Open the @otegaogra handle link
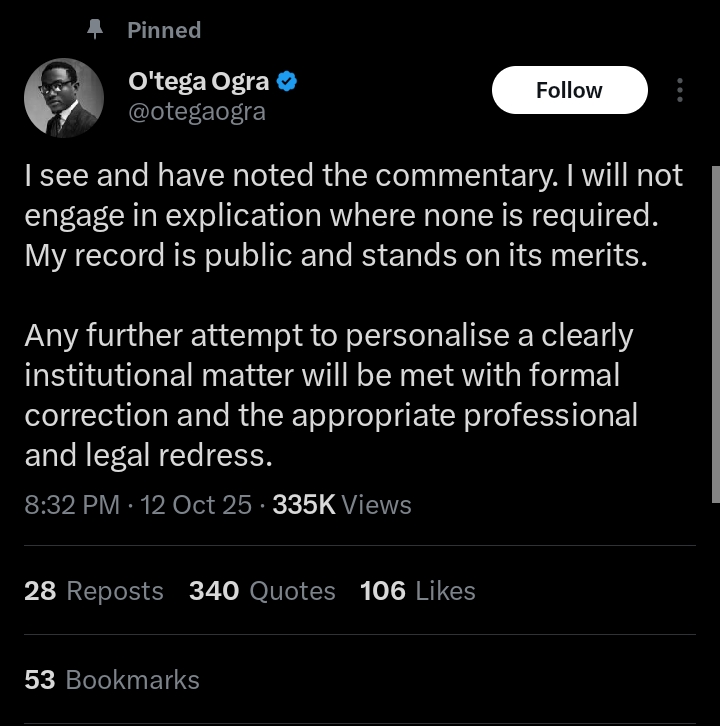This screenshot has width=720, height=726. 198,111
